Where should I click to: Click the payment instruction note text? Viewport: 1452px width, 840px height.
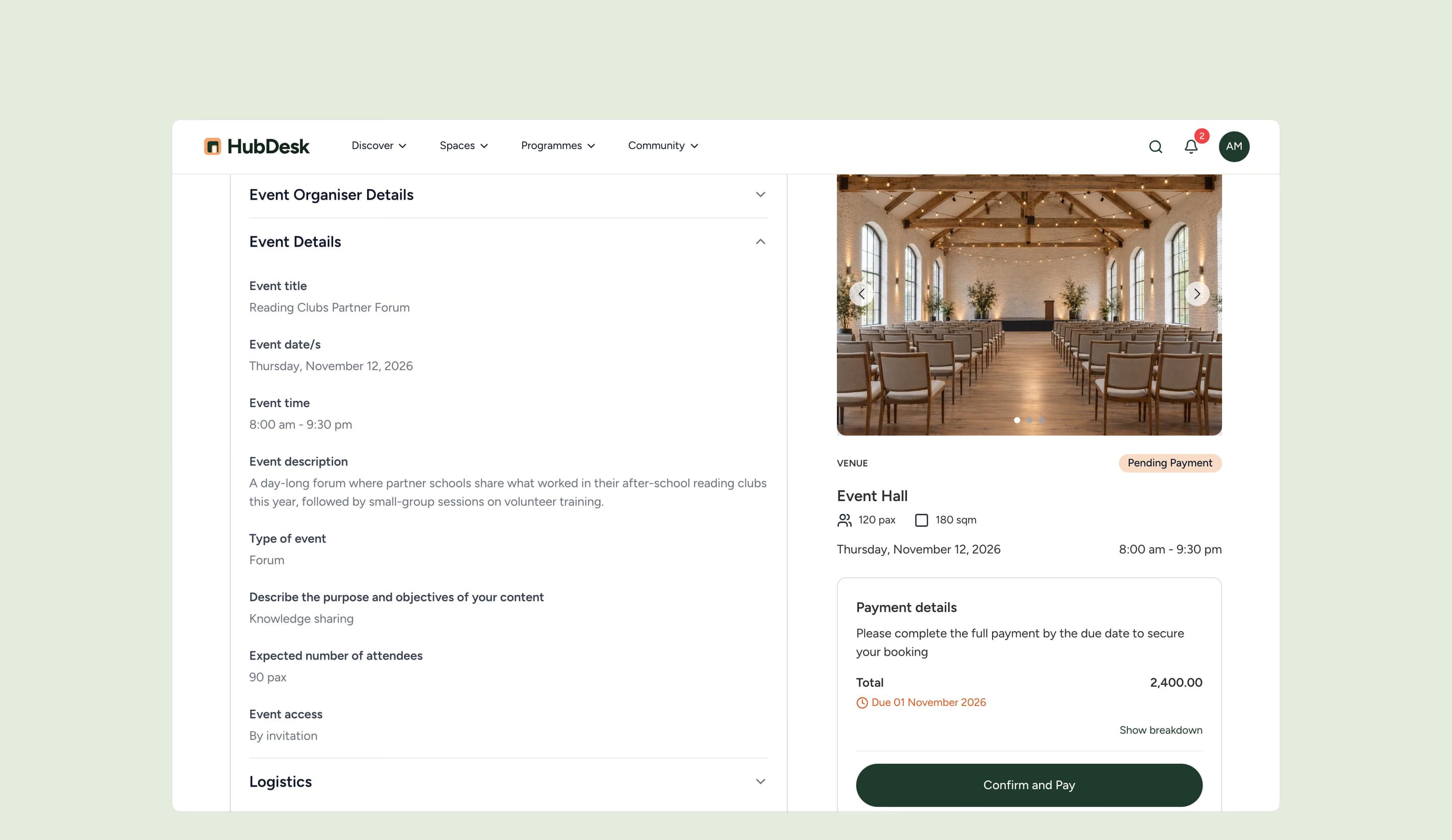click(1020, 642)
